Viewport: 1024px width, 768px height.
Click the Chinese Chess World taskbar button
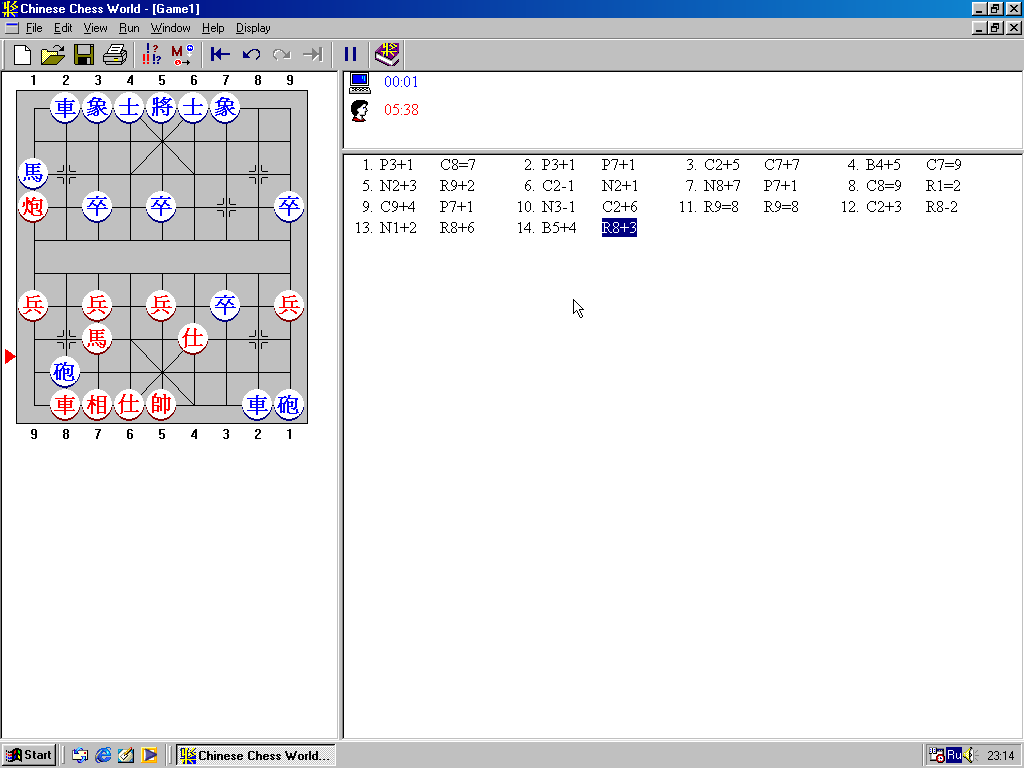click(256, 755)
